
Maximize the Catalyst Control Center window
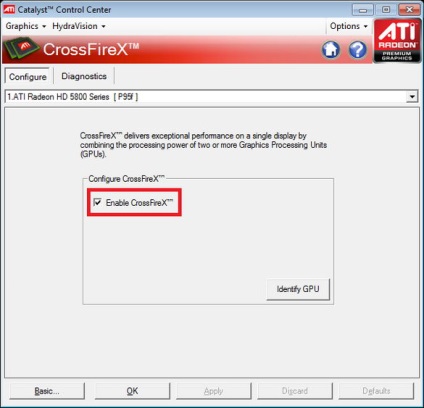point(386,10)
